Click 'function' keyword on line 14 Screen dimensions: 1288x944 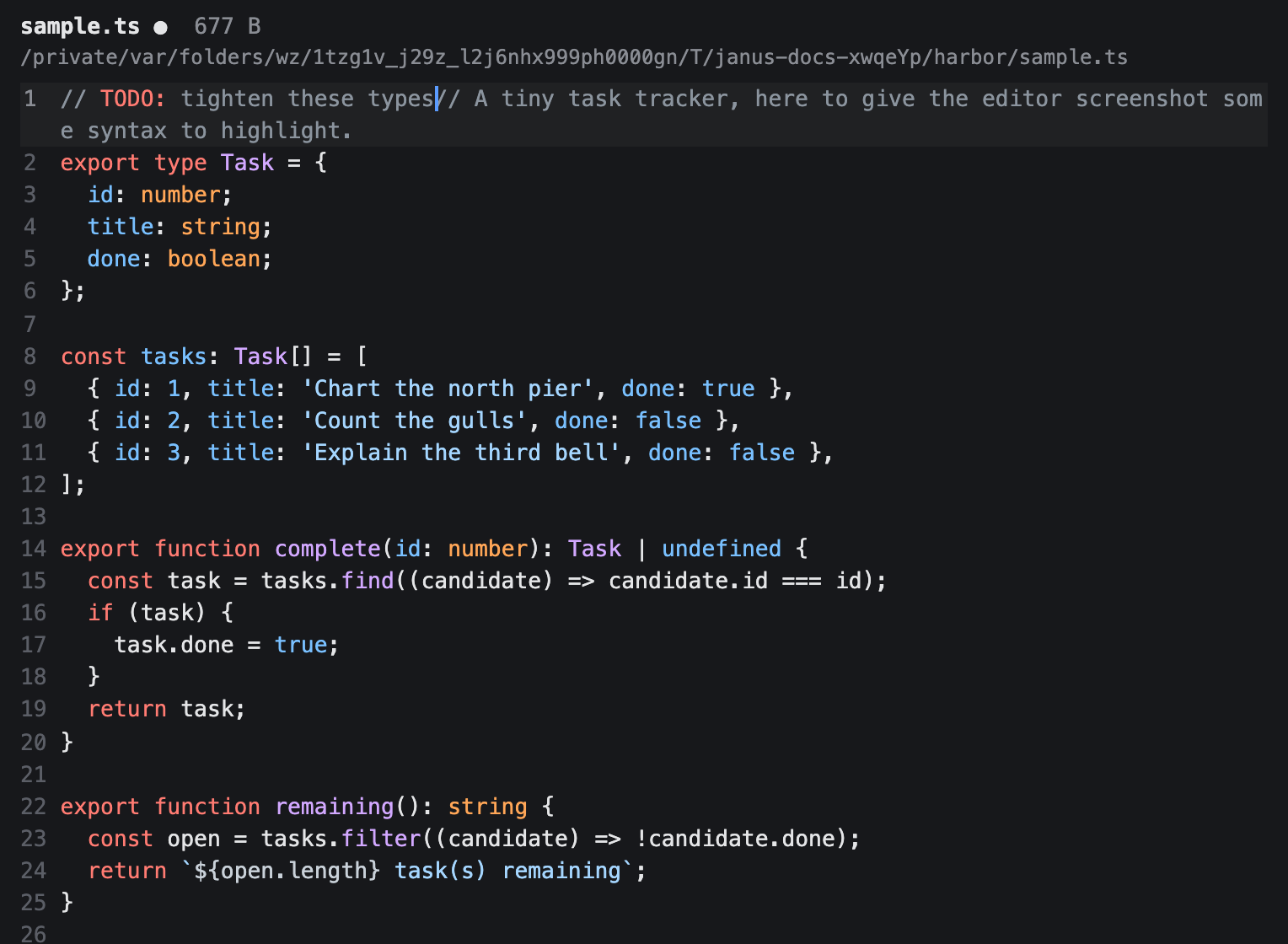click(207, 549)
